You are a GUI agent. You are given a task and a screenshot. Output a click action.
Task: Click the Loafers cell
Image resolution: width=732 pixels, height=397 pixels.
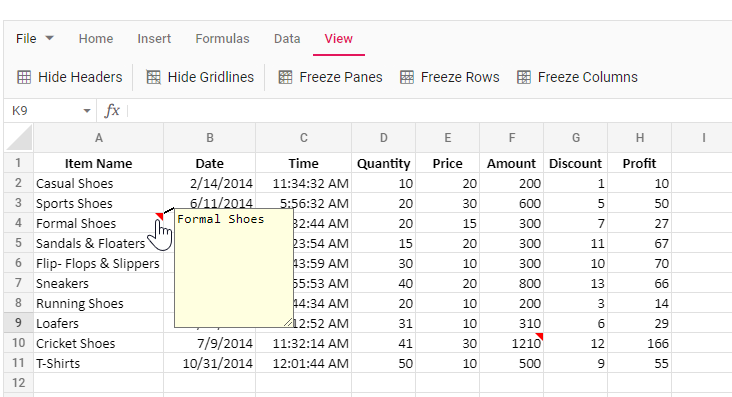[x=99, y=323]
